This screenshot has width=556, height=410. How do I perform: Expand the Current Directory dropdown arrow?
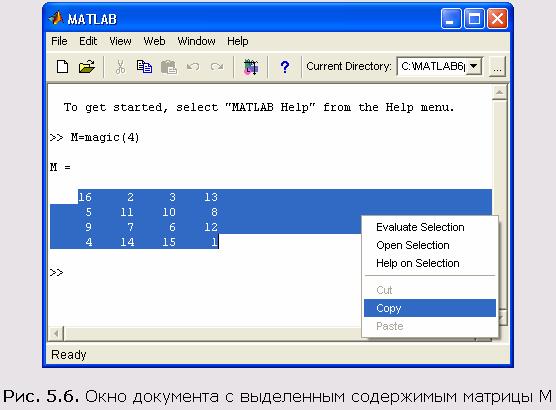tap(473, 66)
